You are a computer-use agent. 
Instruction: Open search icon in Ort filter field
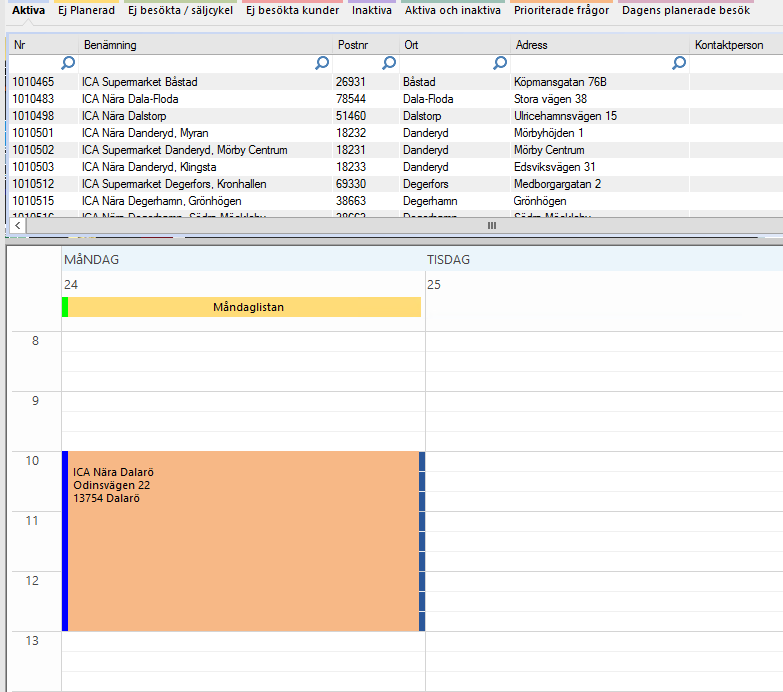coord(500,63)
